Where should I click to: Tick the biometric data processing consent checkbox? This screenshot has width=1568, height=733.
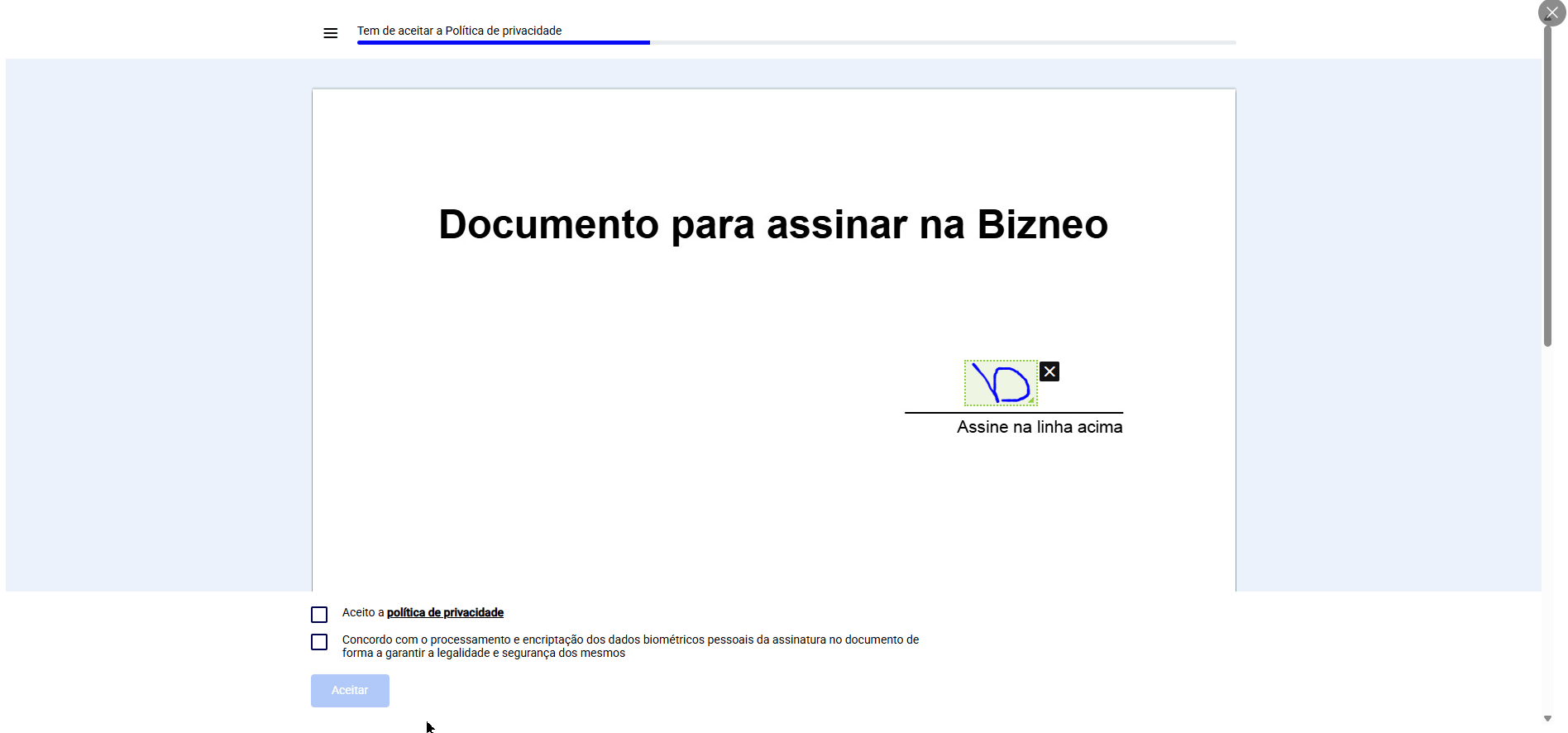click(x=319, y=642)
